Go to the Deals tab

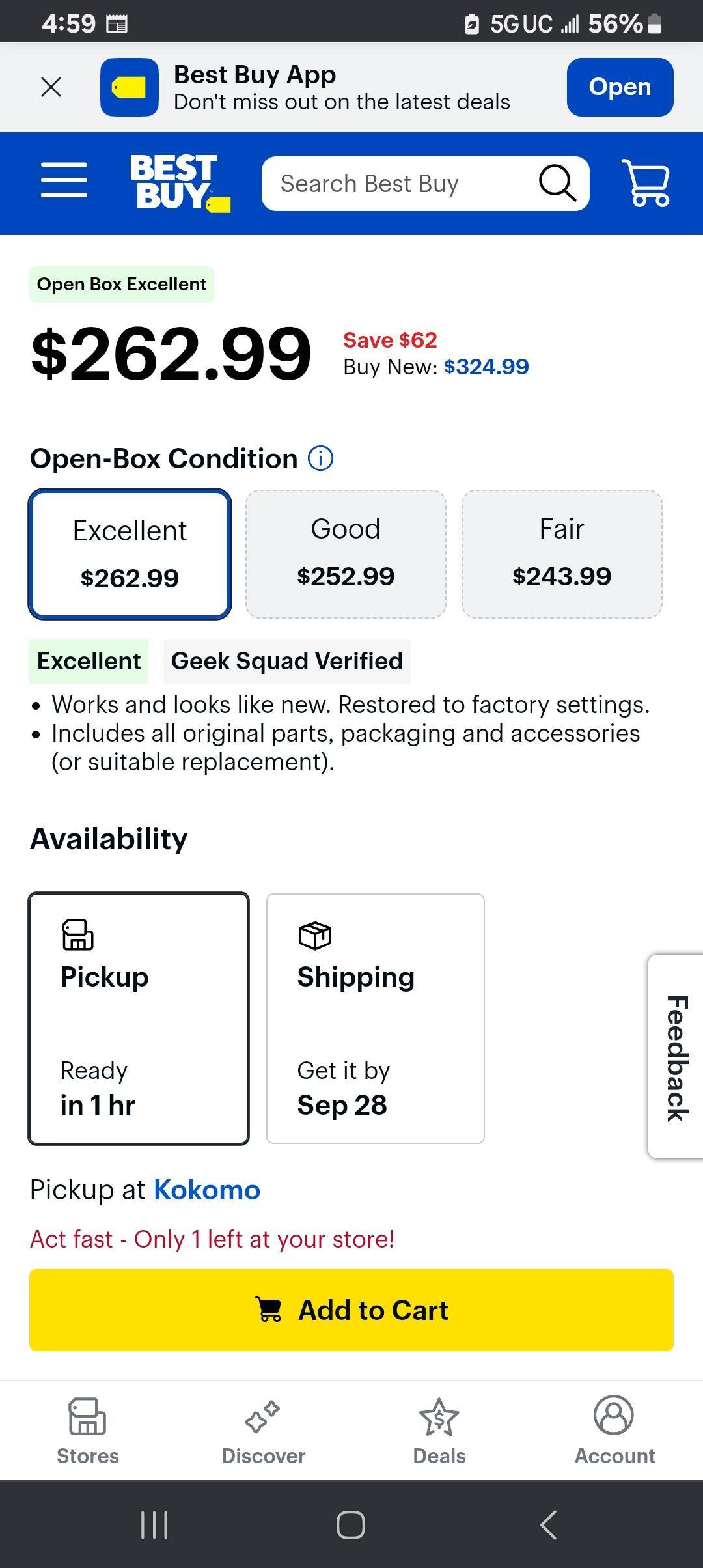click(x=439, y=1431)
